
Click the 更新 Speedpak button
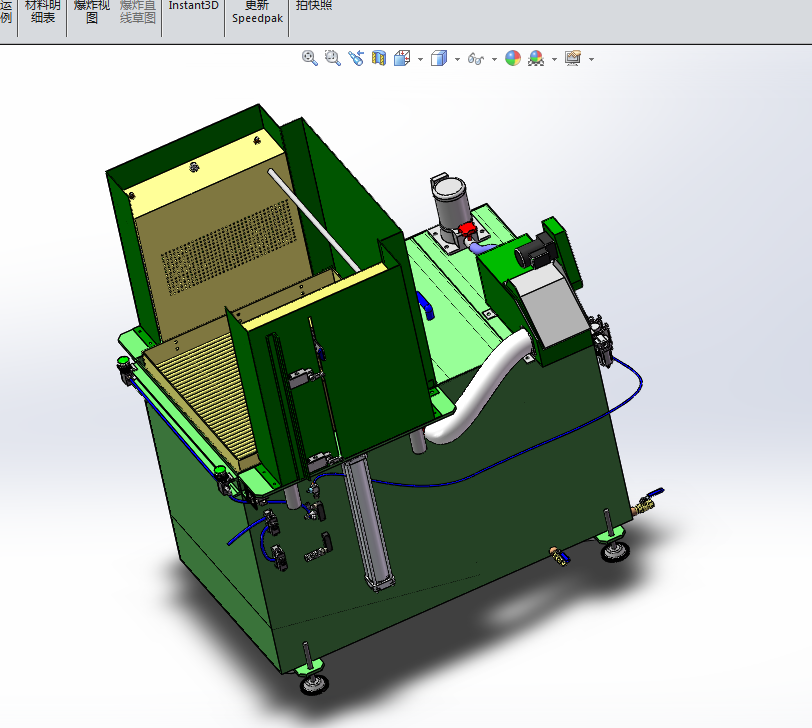tap(257, 12)
